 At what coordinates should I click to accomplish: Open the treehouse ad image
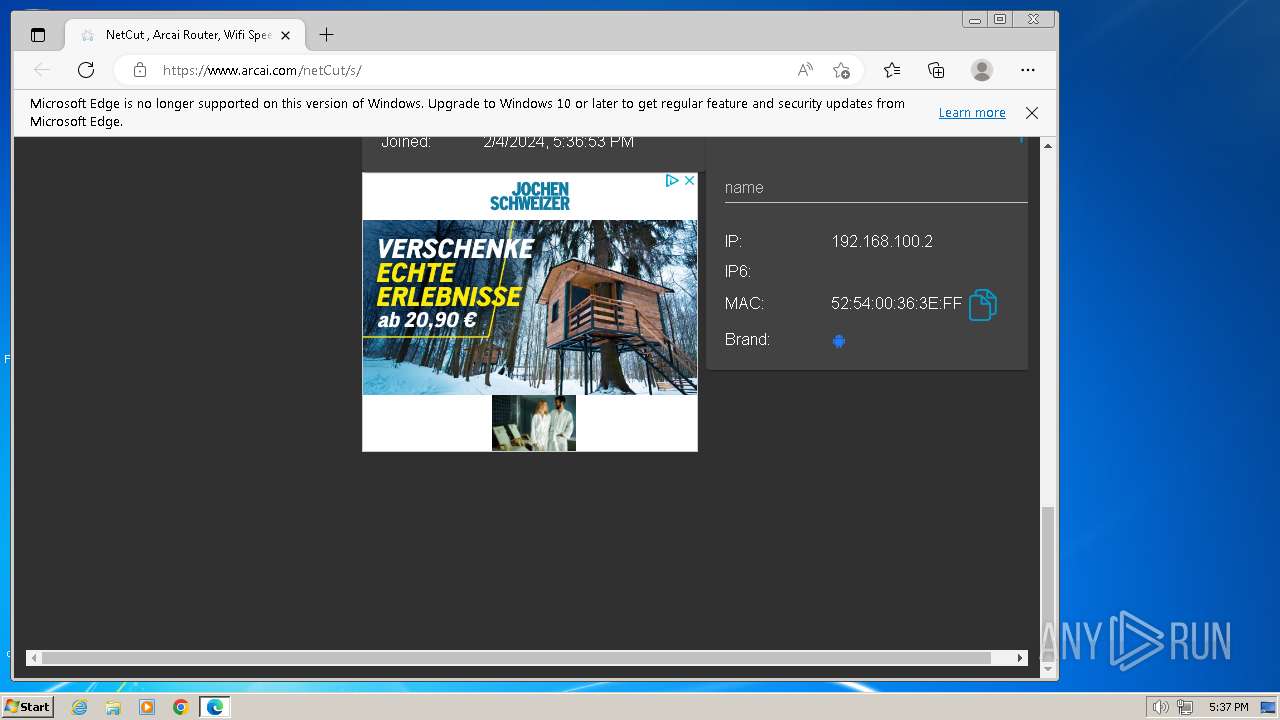tap(530, 307)
